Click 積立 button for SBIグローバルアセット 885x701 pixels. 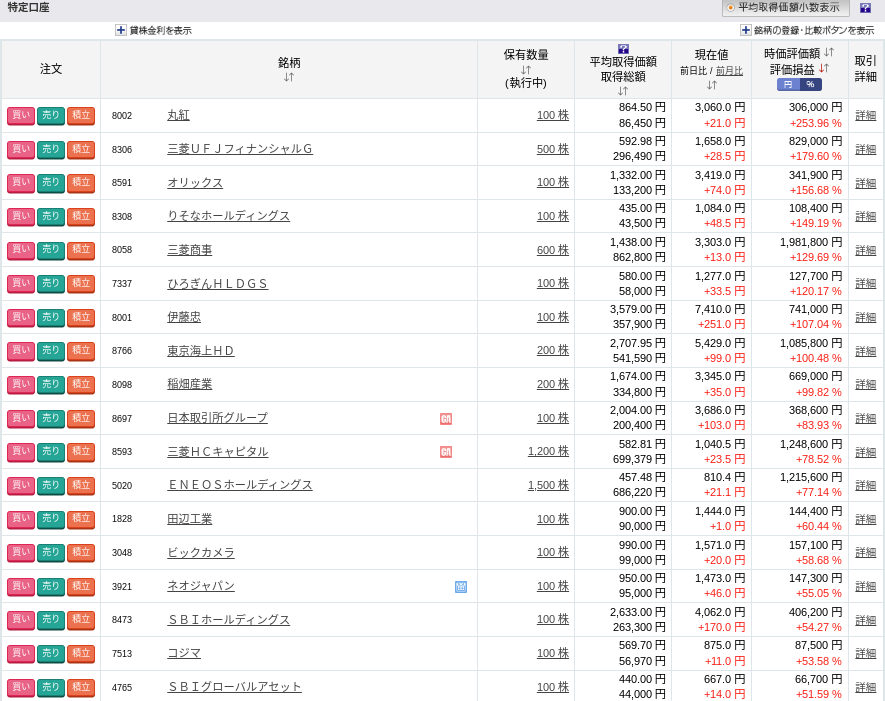[81, 688]
